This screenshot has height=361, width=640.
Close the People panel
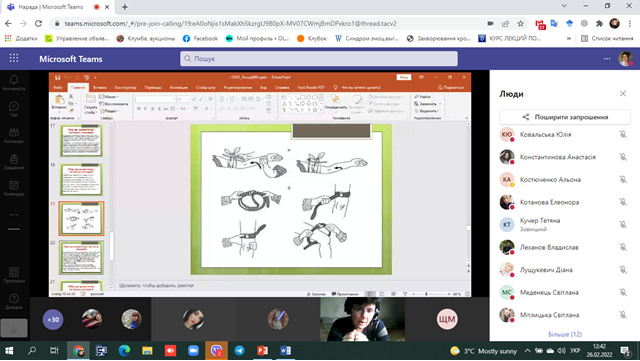[x=623, y=94]
